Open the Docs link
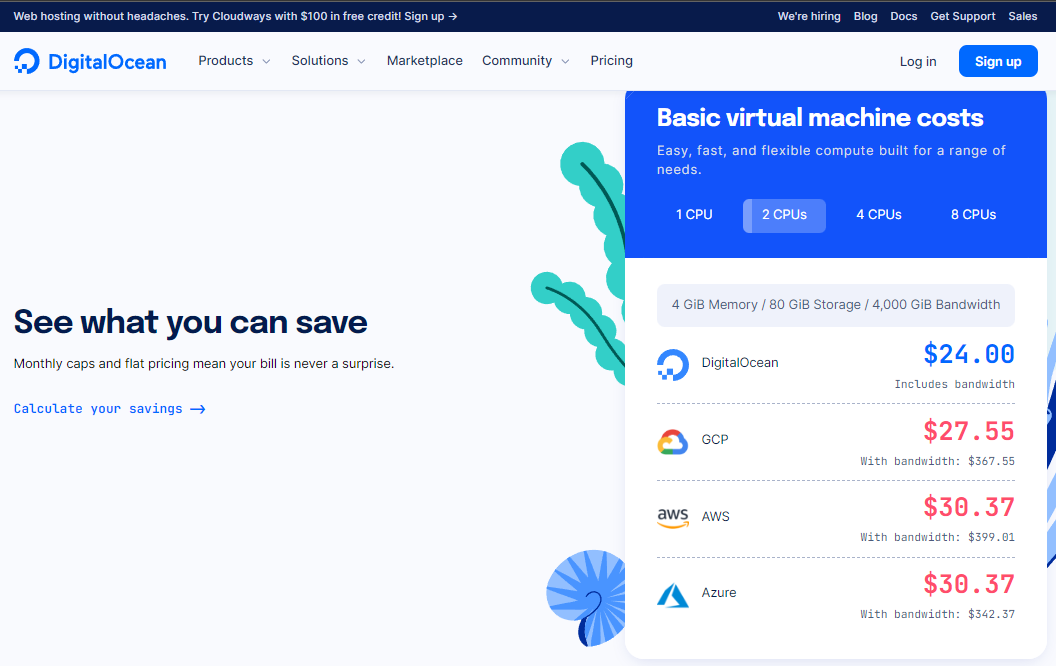 (904, 16)
